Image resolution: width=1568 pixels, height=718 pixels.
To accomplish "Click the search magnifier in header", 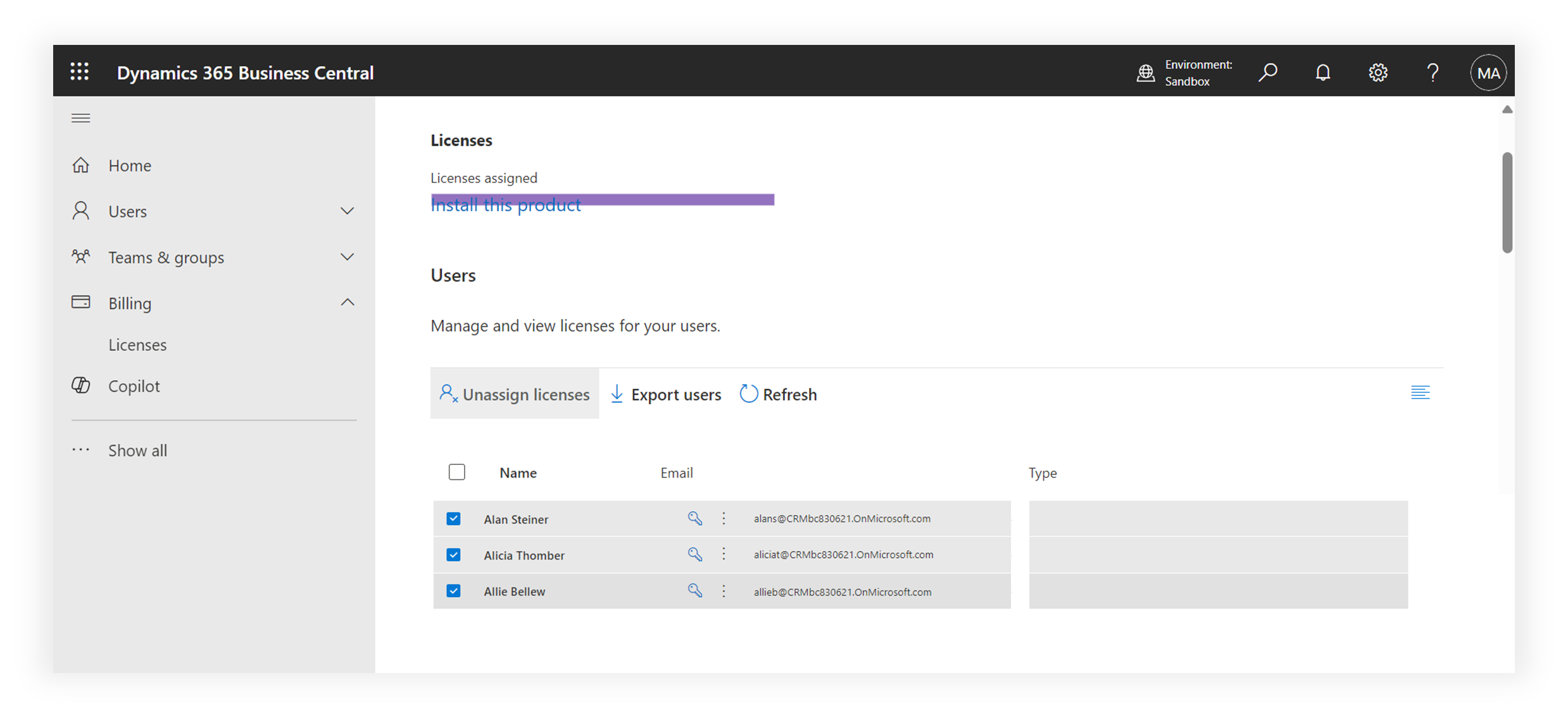I will (x=1267, y=73).
